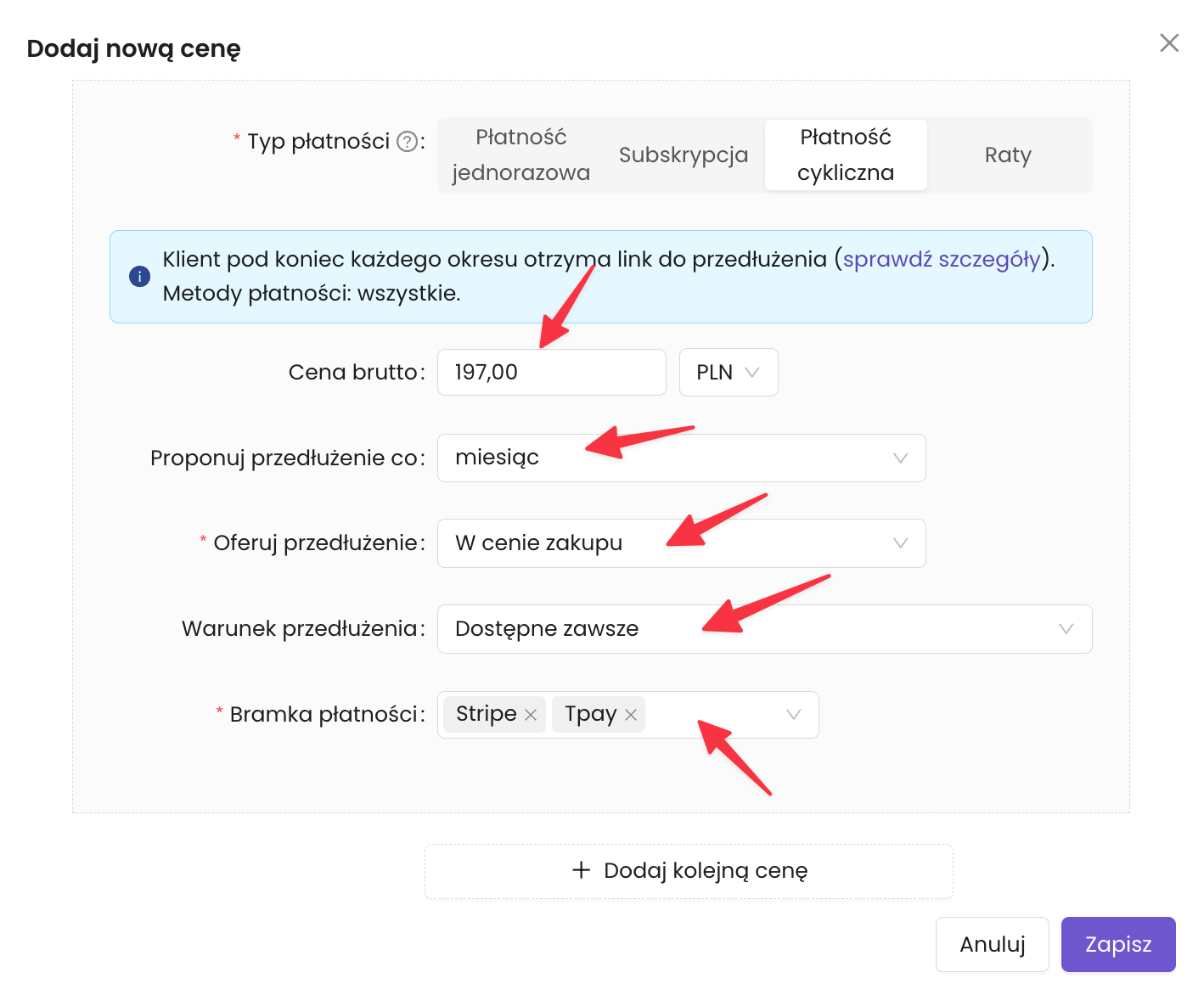This screenshot has width=1204, height=995.
Task: Choose the Raty payment type
Action: tap(1008, 155)
